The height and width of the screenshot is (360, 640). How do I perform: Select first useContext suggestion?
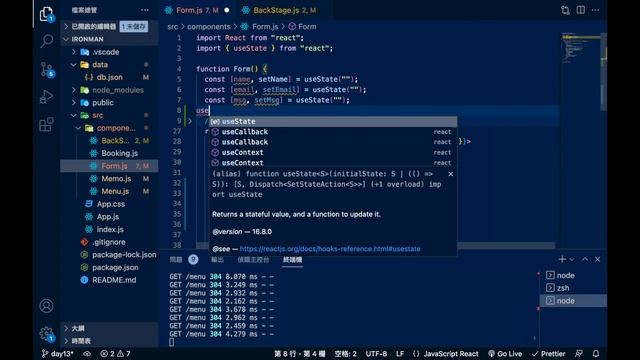pyautogui.click(x=333, y=152)
